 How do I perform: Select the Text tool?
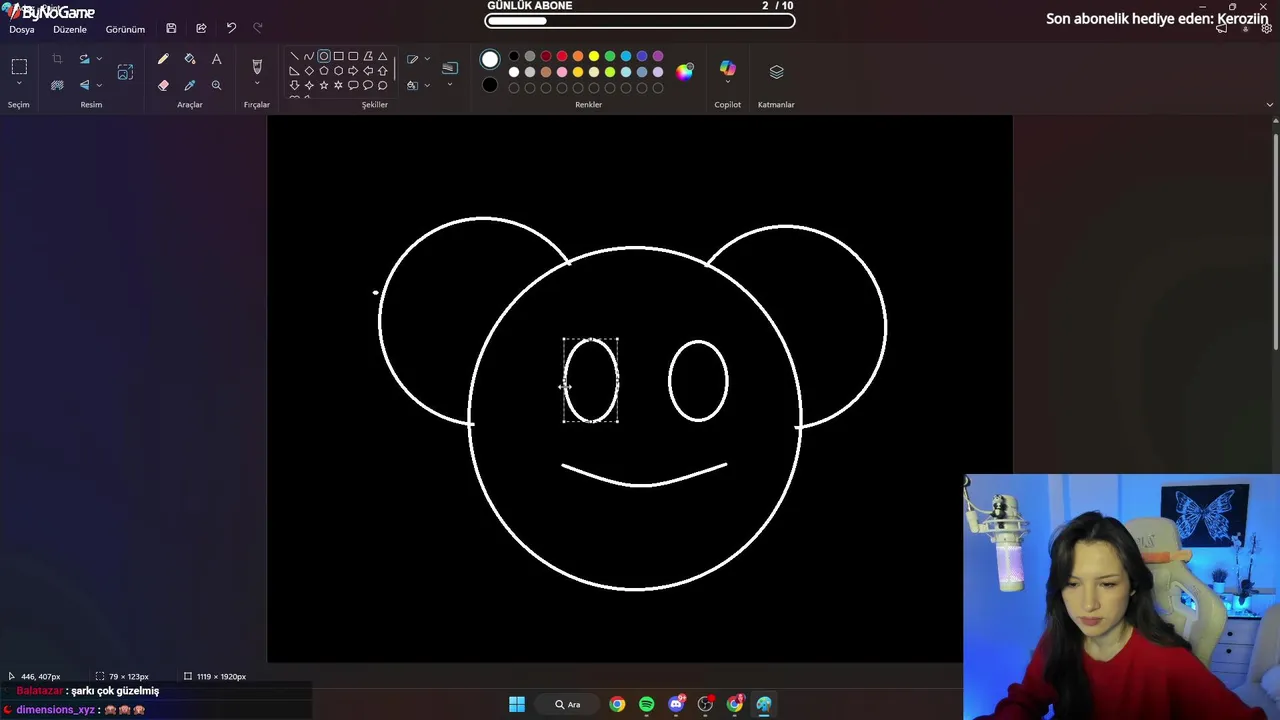(x=216, y=60)
